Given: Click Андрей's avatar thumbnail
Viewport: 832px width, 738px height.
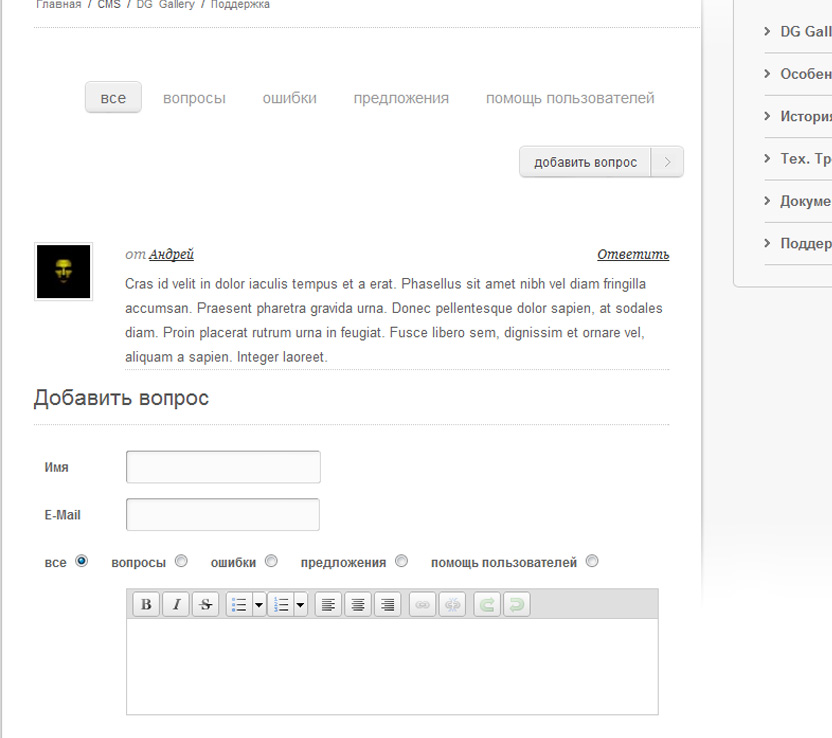Looking at the screenshot, I should [x=64, y=272].
